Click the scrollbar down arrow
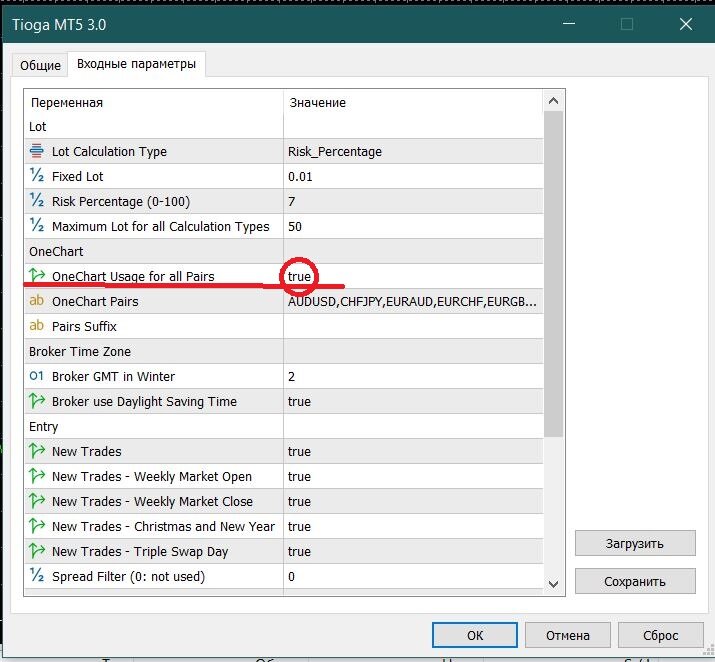The height and width of the screenshot is (662, 715). click(x=554, y=584)
